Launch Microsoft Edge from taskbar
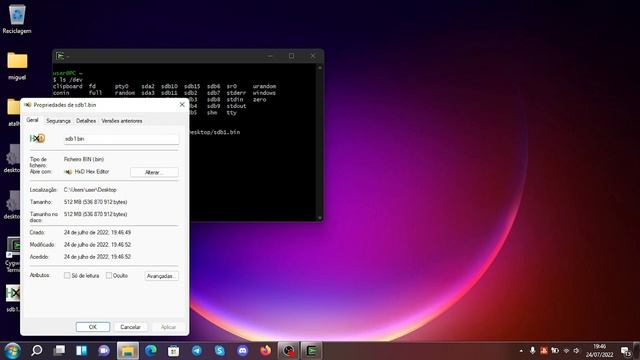Screen dimensions: 640x360 pos(151,351)
